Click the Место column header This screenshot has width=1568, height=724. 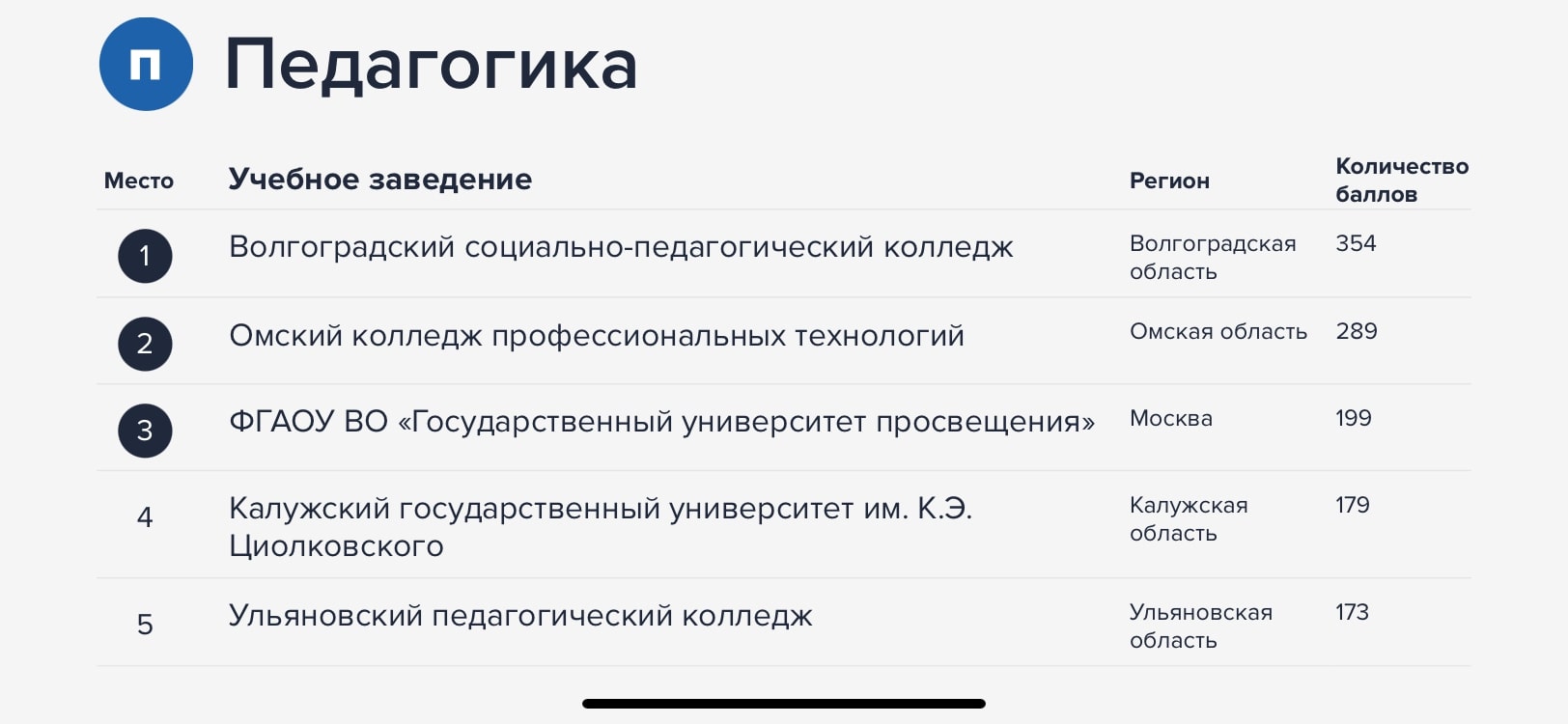coord(139,181)
